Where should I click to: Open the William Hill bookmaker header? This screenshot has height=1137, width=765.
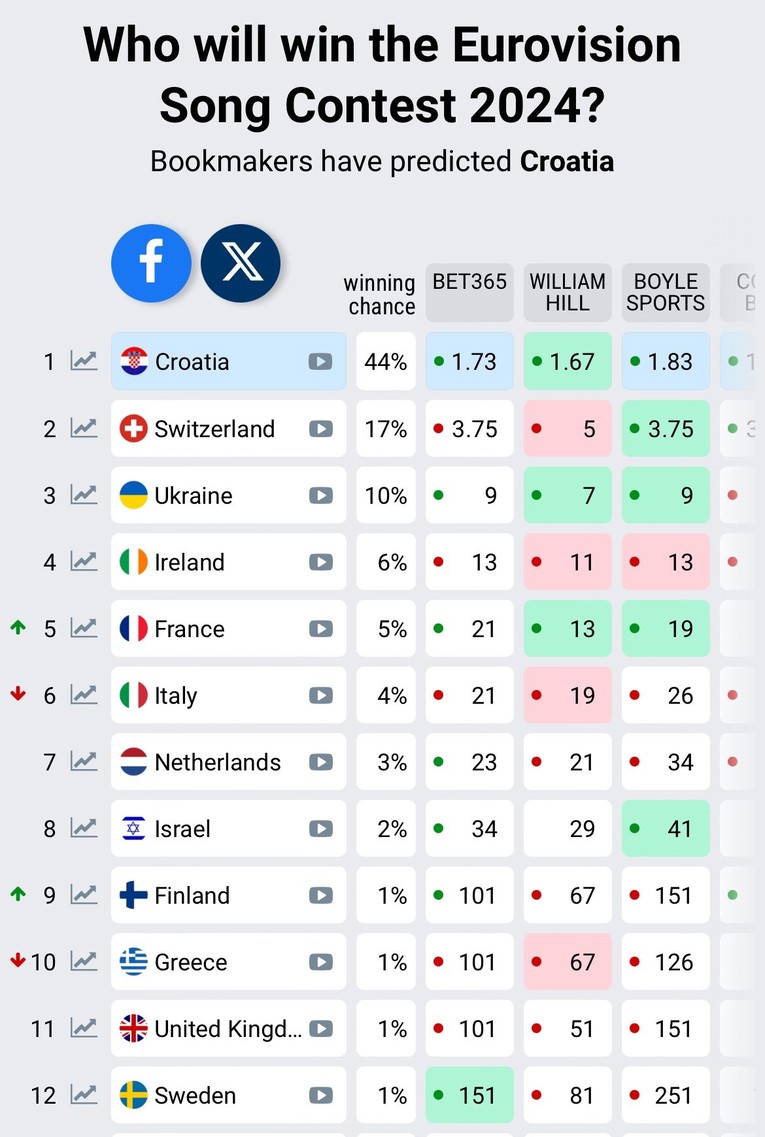[x=568, y=292]
